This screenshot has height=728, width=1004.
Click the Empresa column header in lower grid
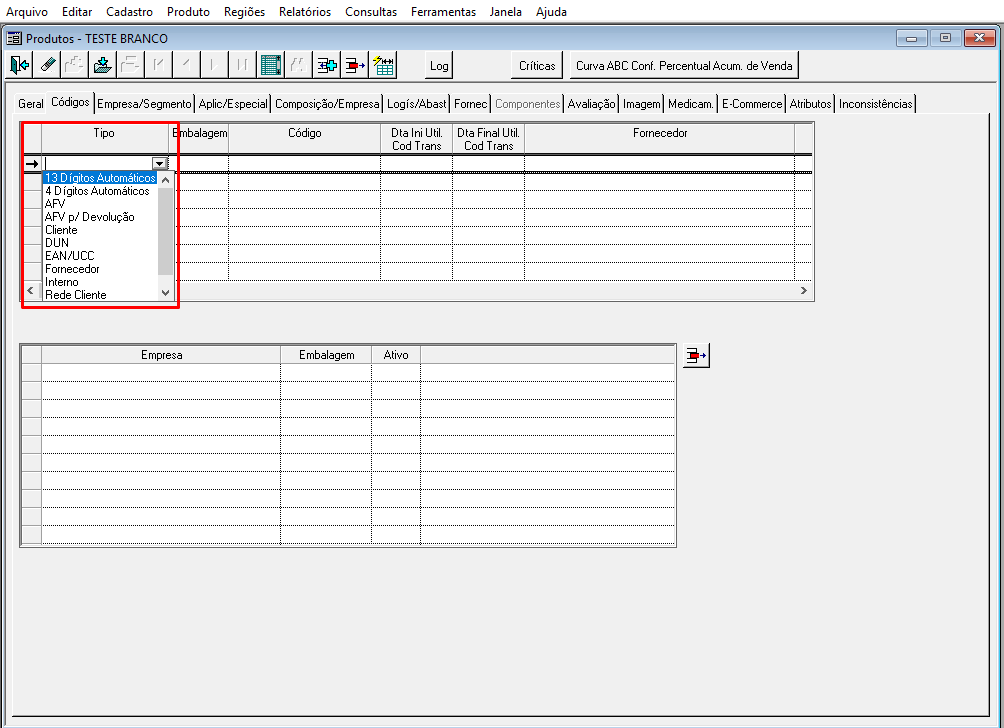[x=161, y=355]
